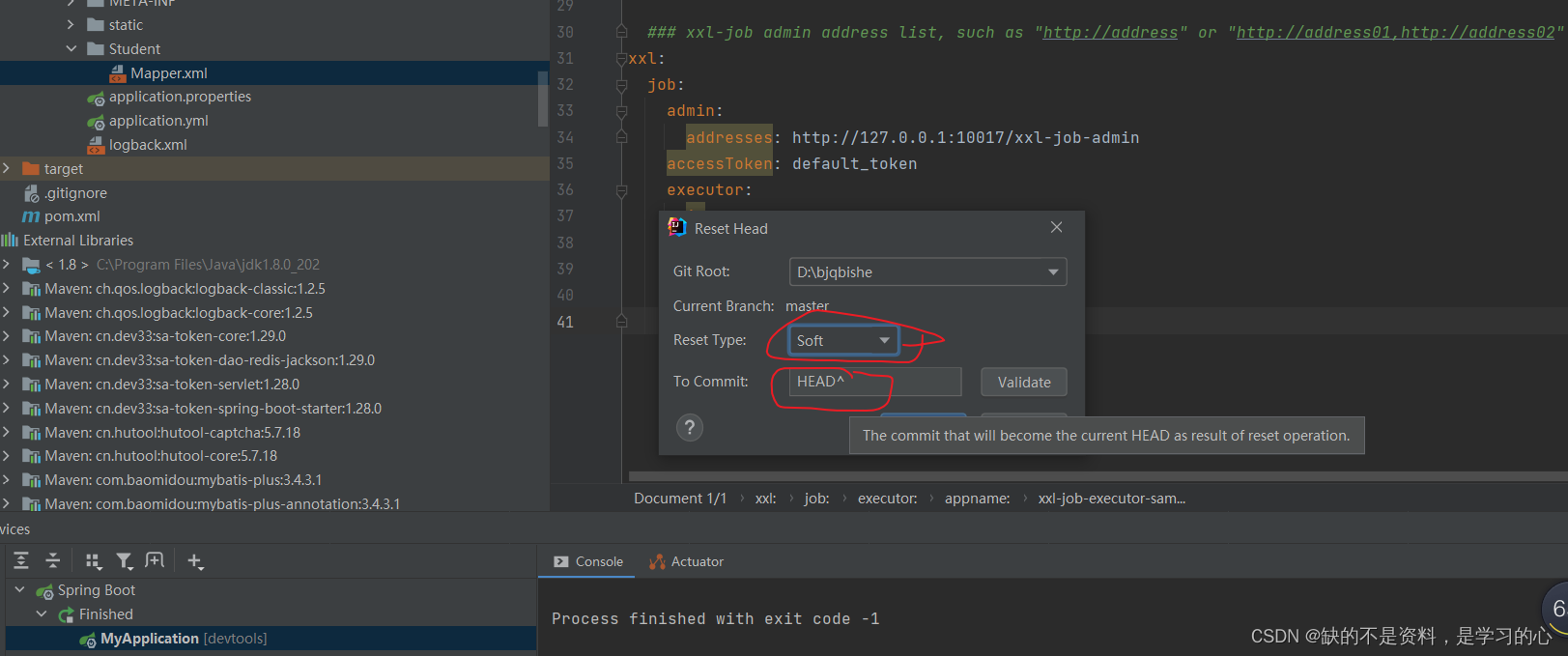Screen dimensions: 1568x656
Task: Fold the xxl block in the gutter
Action: (622, 59)
